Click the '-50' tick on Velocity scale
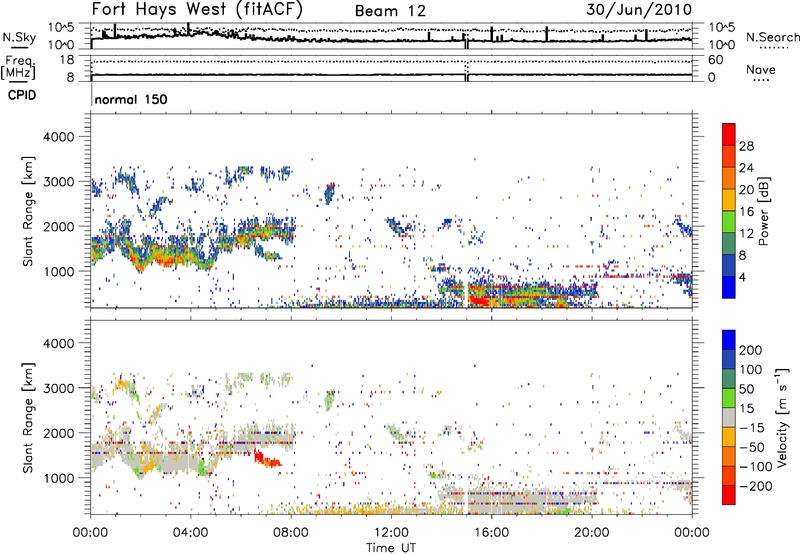The height and width of the screenshot is (554, 800). pos(752,447)
